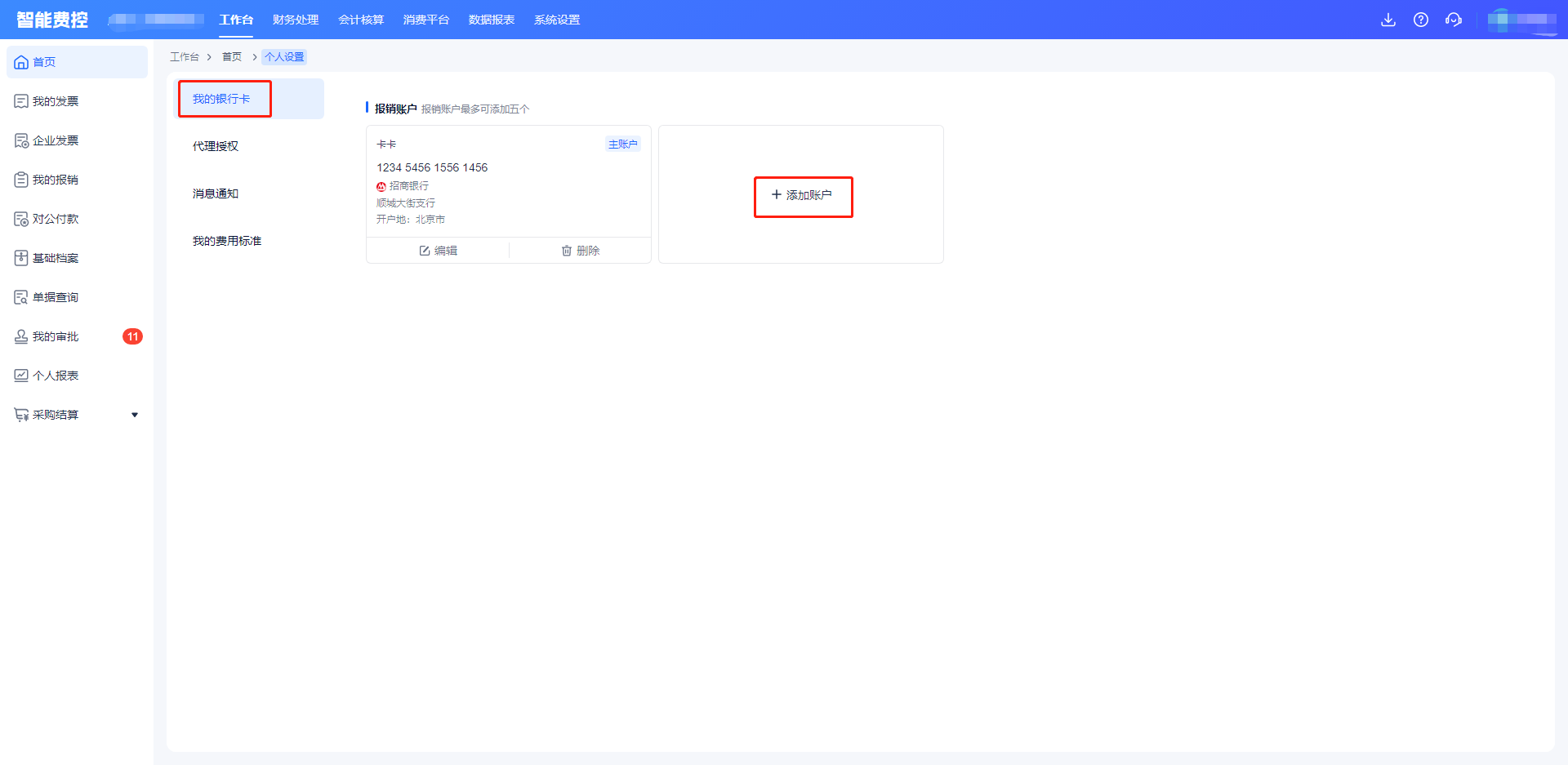
Task: Click the 首页 breadcrumb link
Action: pyautogui.click(x=232, y=57)
